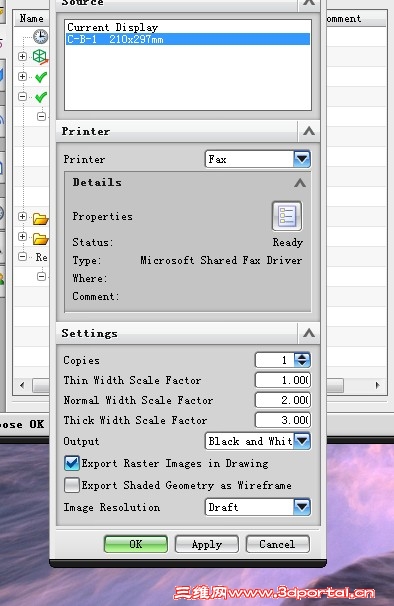This screenshot has height=606, width=394.
Task: Expand the green cube tree node
Action: pyautogui.click(x=22, y=56)
